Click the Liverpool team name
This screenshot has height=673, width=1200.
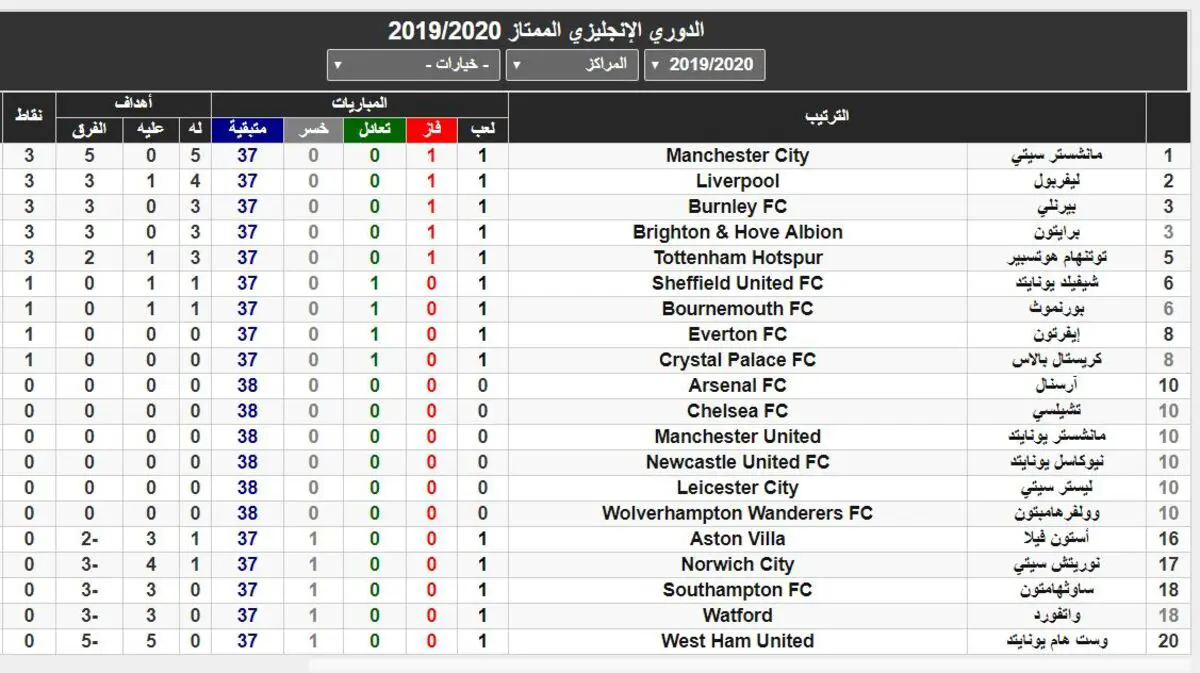point(737,182)
